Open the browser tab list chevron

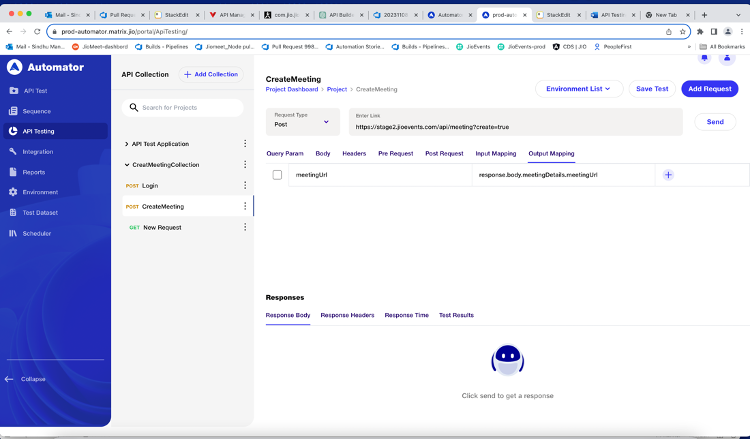click(x=739, y=15)
